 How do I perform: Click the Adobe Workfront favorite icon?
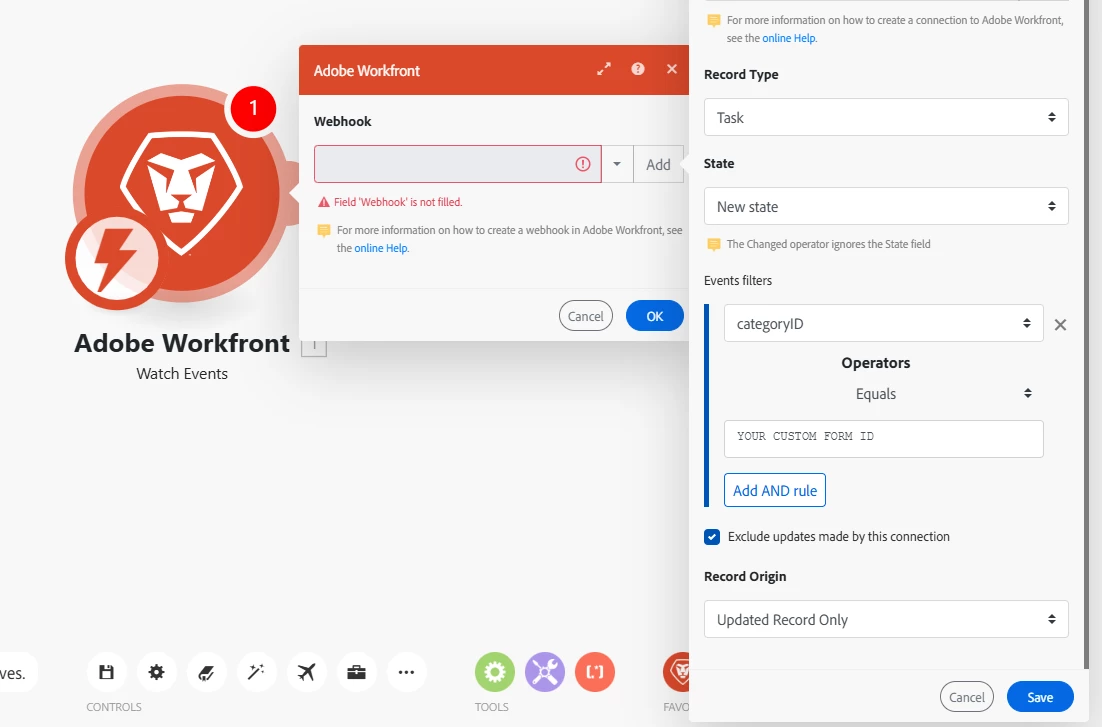677,672
